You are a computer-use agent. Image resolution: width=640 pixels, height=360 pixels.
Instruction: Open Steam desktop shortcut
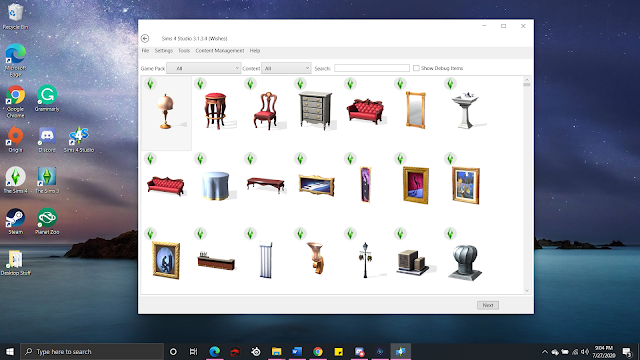(x=15, y=221)
